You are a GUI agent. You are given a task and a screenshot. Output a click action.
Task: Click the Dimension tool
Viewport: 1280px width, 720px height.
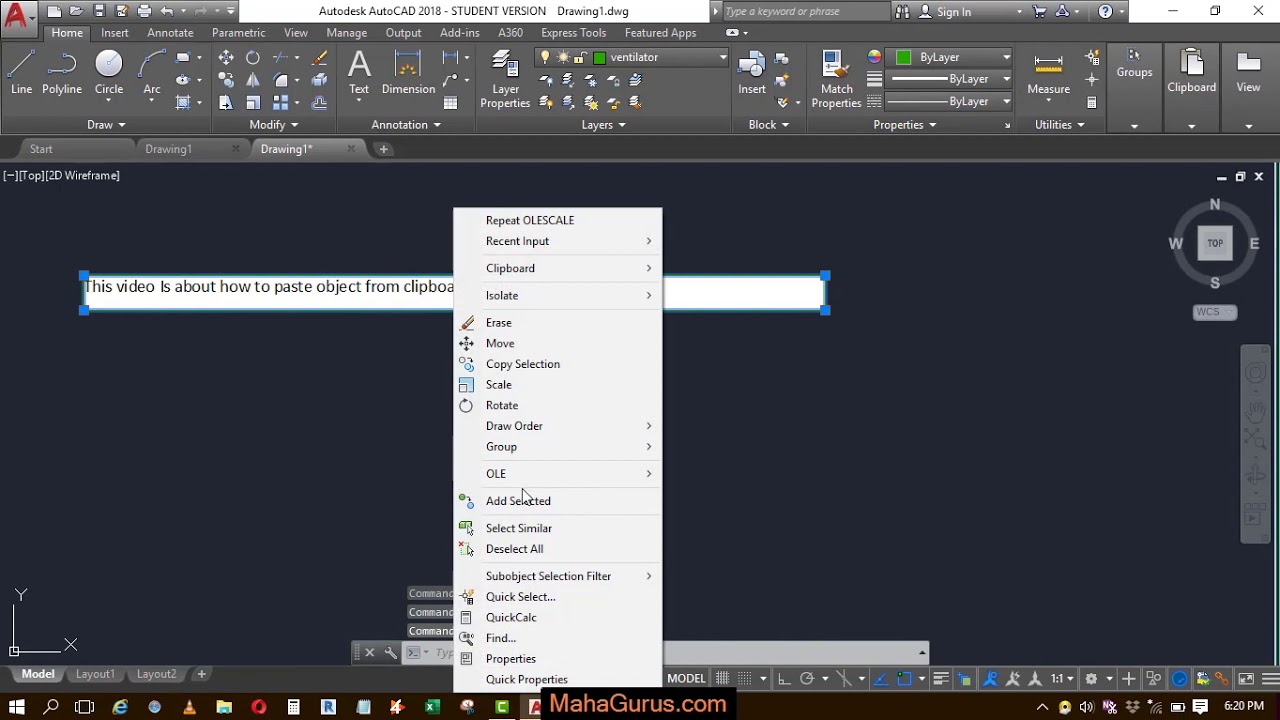click(408, 74)
